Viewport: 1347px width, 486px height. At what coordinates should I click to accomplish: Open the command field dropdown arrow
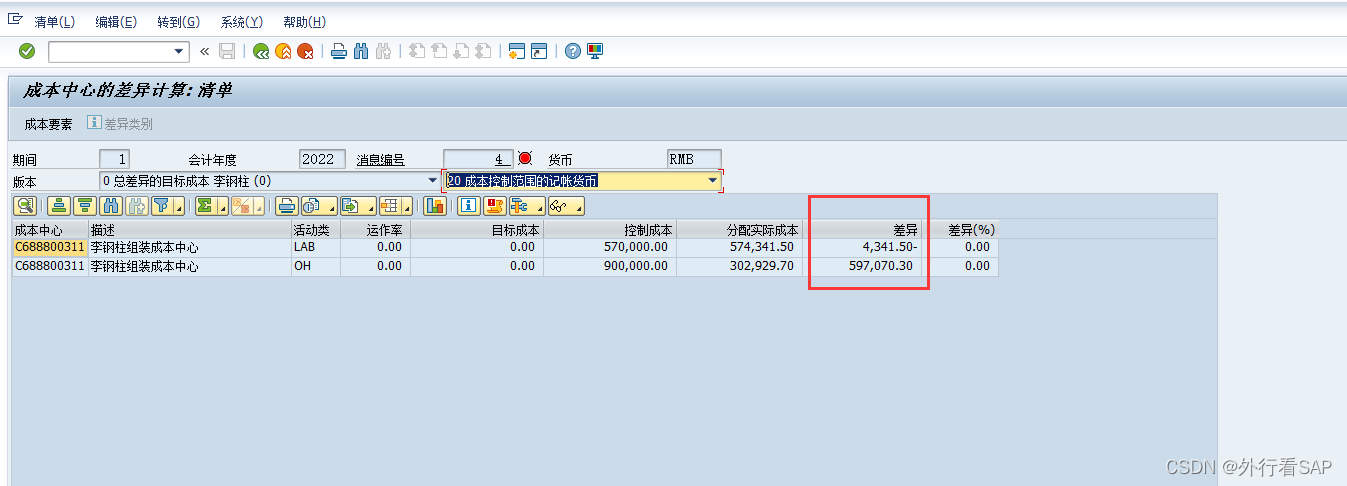[x=180, y=51]
